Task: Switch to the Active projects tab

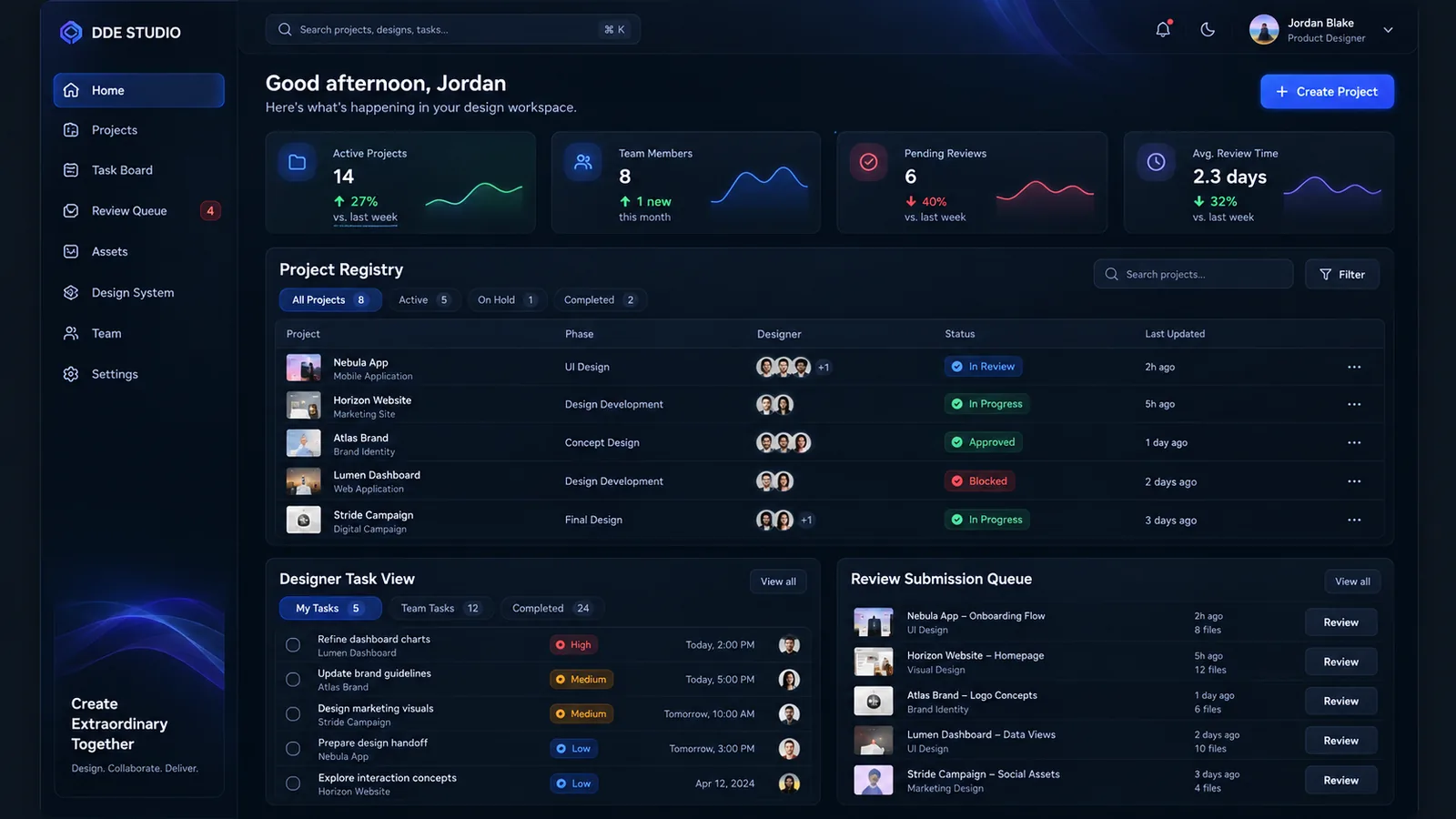Action: pyautogui.click(x=424, y=299)
